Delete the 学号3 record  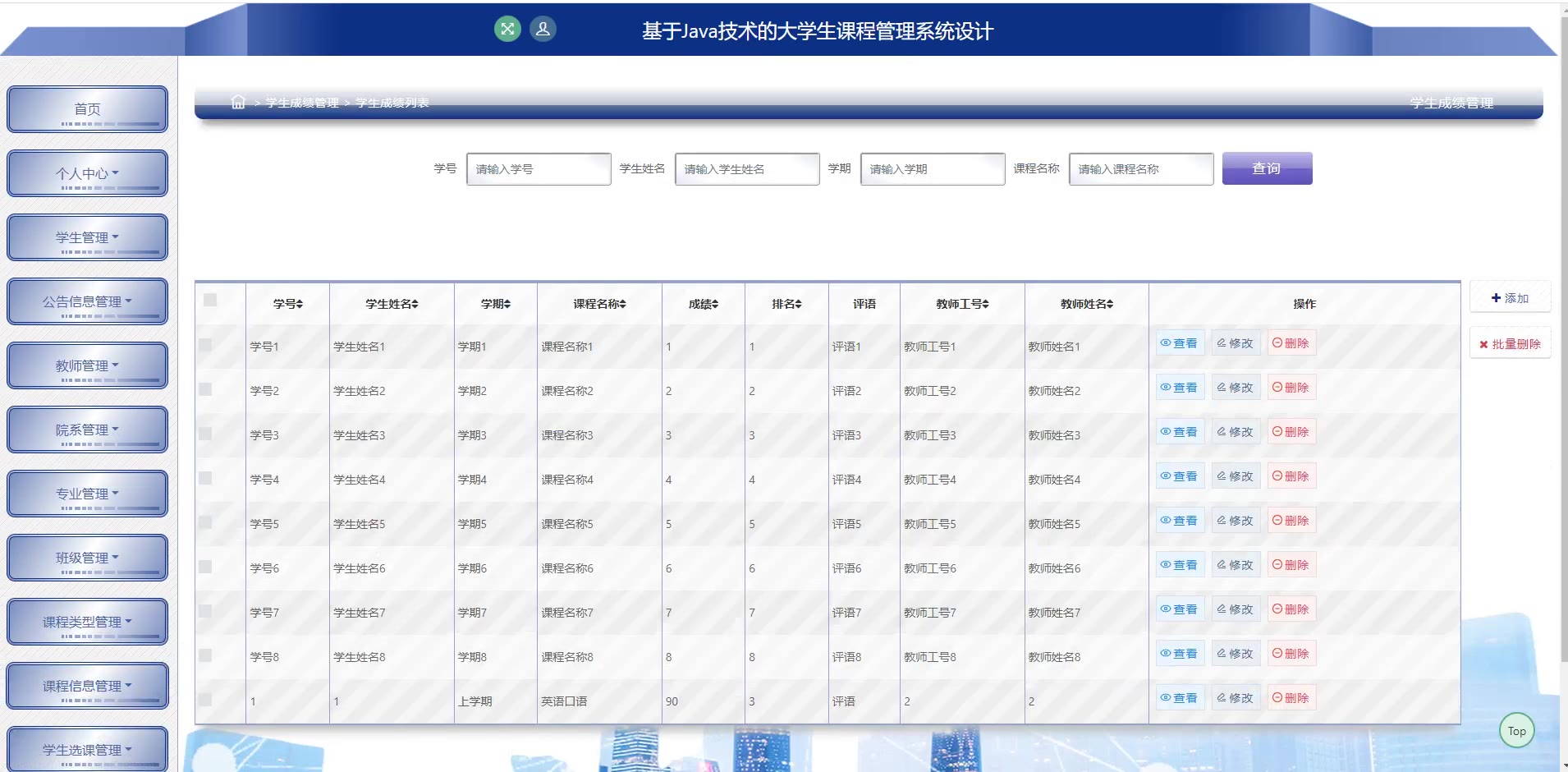coord(1291,432)
